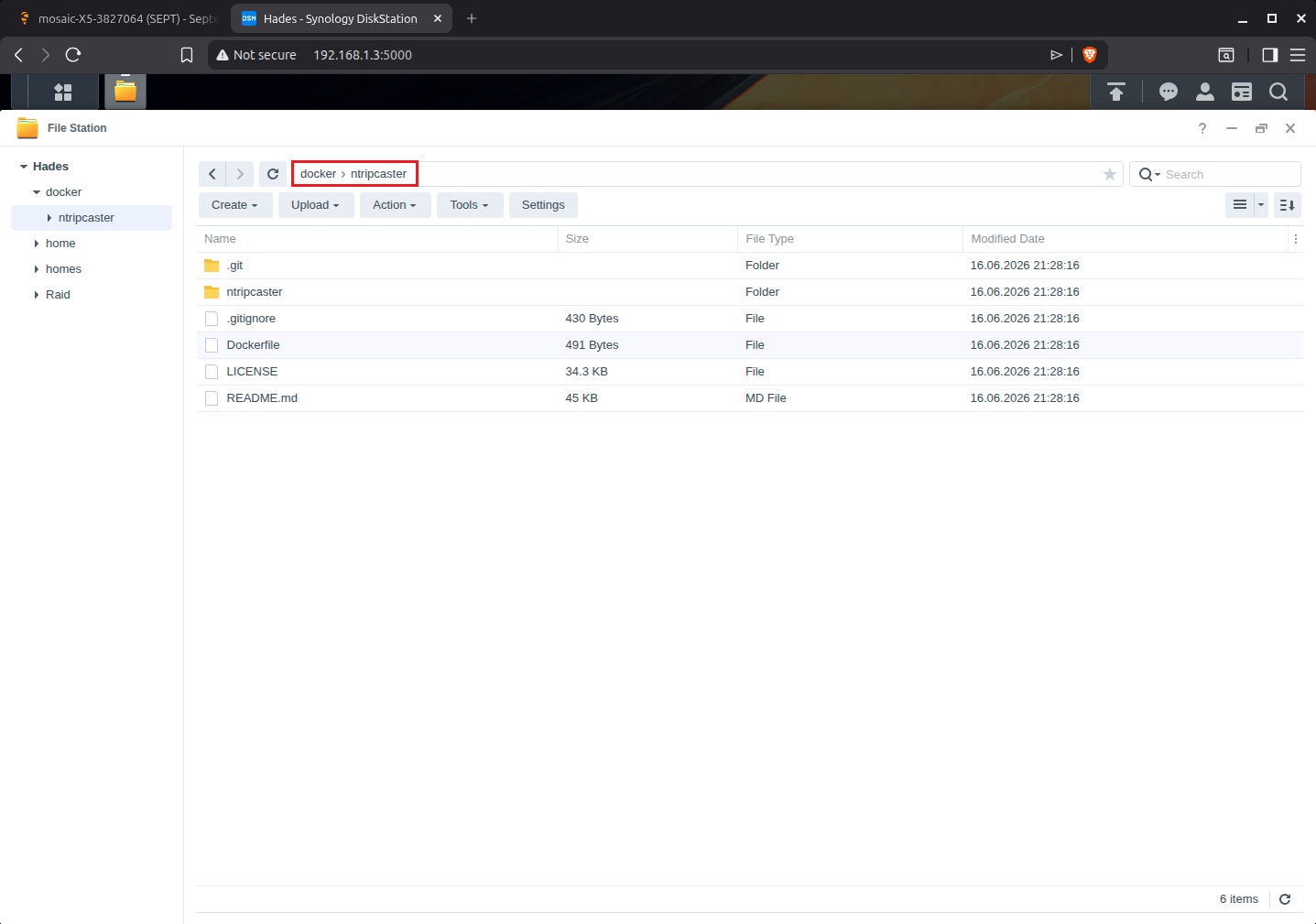Sort by the File Type column header
1316x924 pixels.
pyautogui.click(x=851, y=239)
